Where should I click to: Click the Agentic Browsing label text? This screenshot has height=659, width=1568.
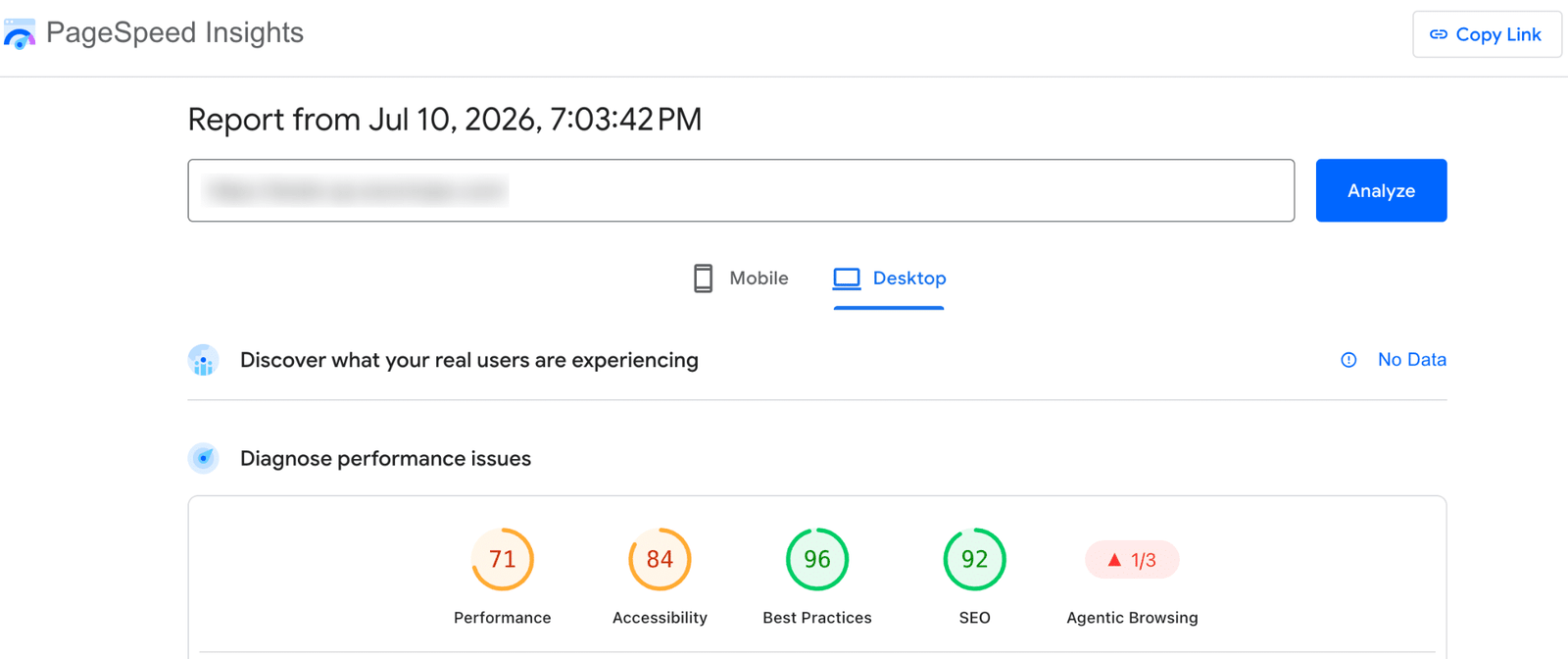click(x=1132, y=618)
